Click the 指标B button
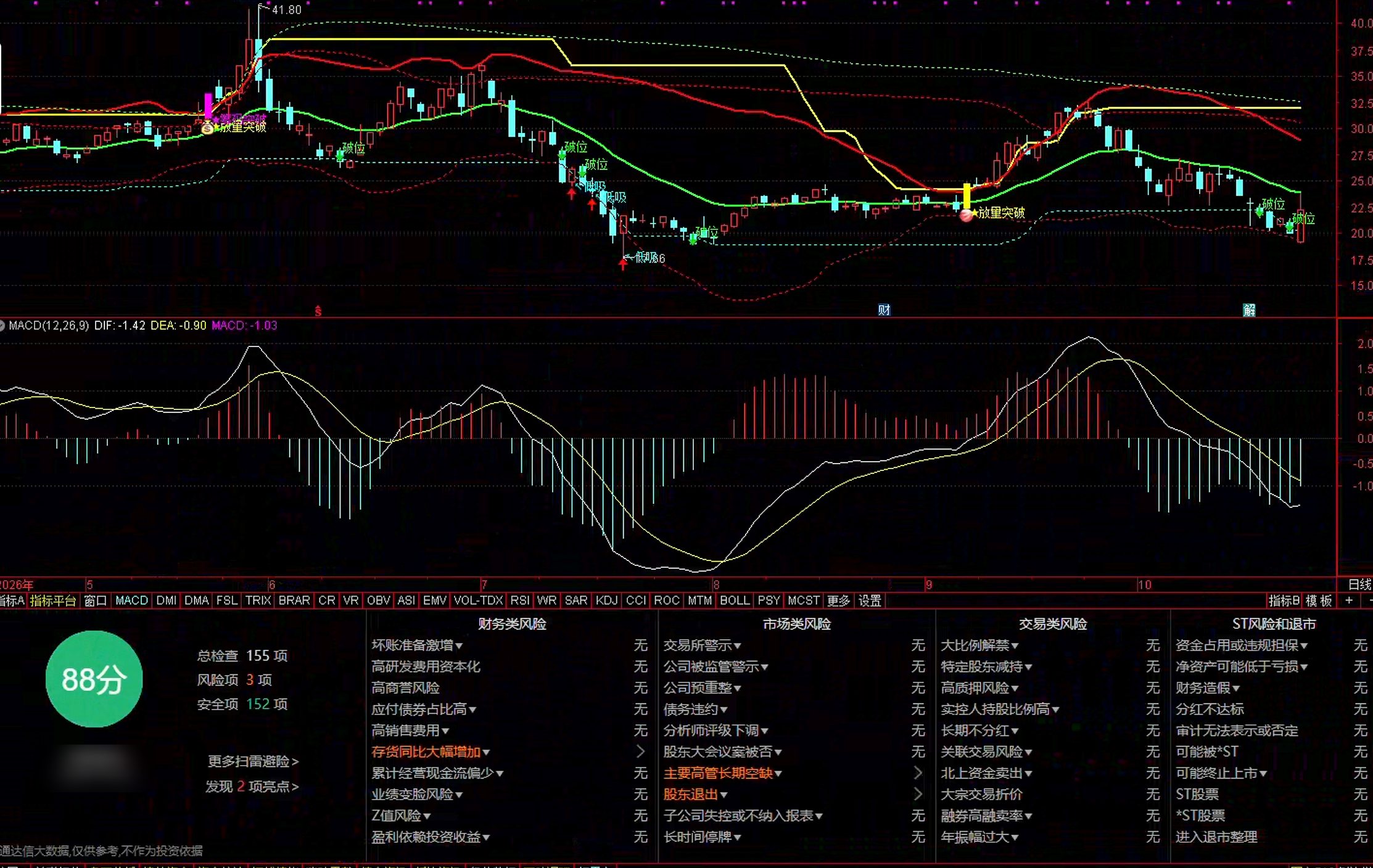 click(x=1284, y=600)
